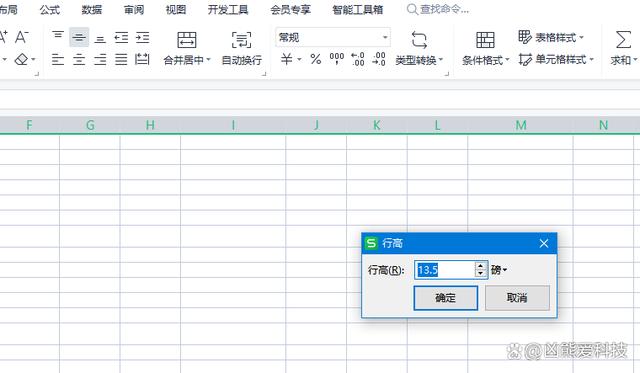
Task: Apply thousands separator (000) format
Action: (337, 59)
